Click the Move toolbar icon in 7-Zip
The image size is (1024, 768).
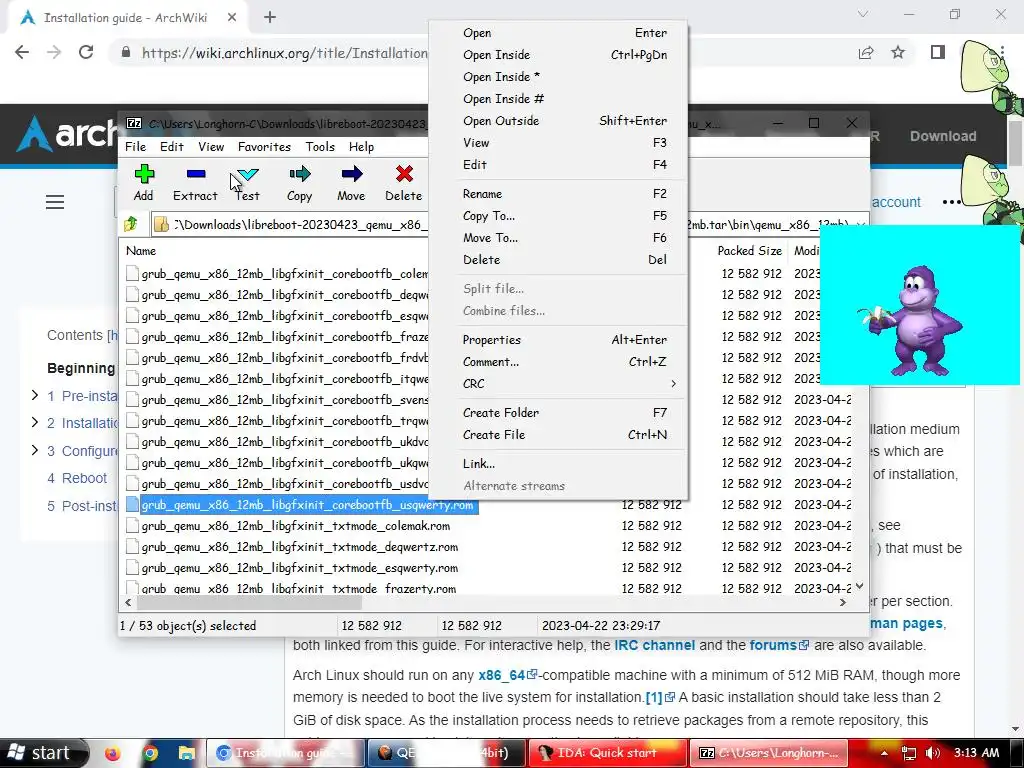click(x=351, y=174)
